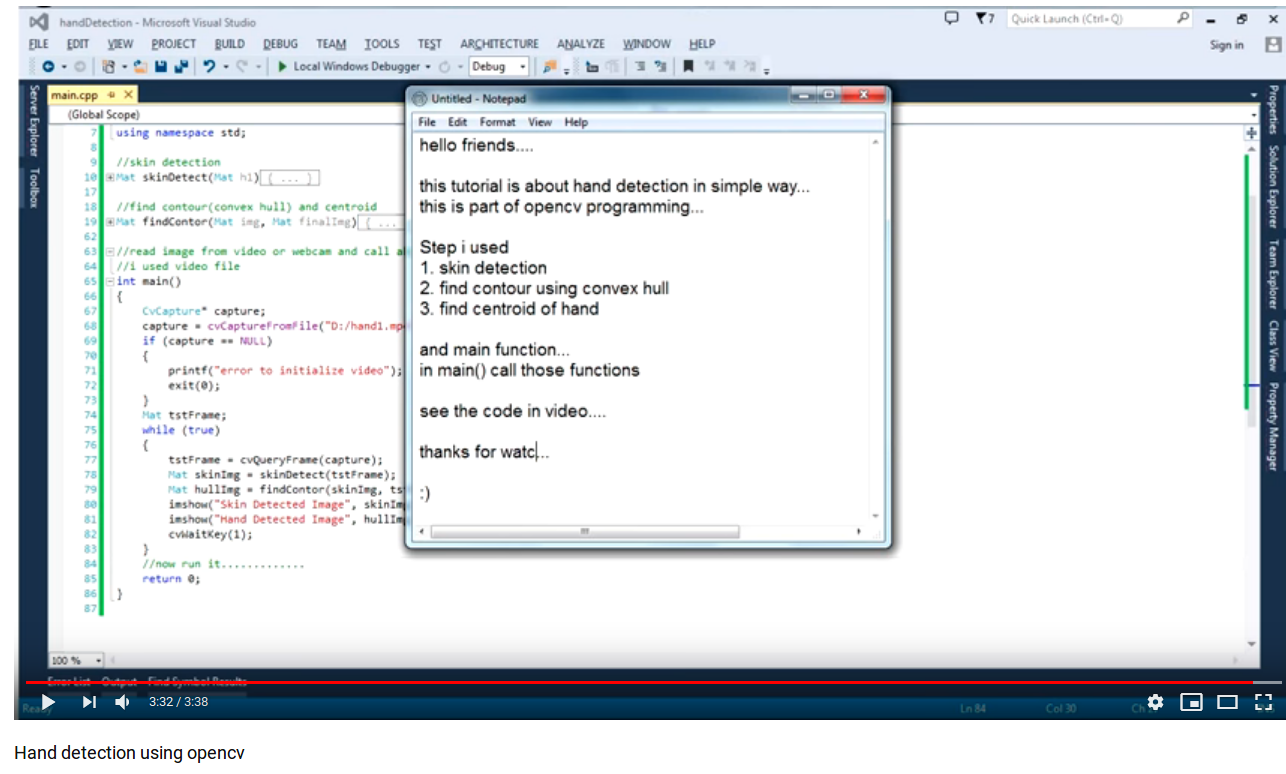Play the video

click(48, 702)
